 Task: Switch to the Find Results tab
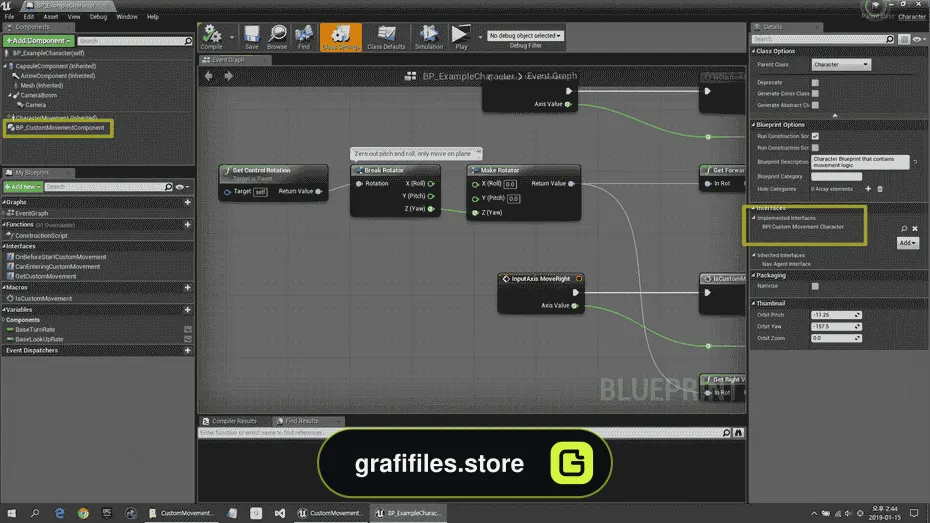tap(301, 422)
